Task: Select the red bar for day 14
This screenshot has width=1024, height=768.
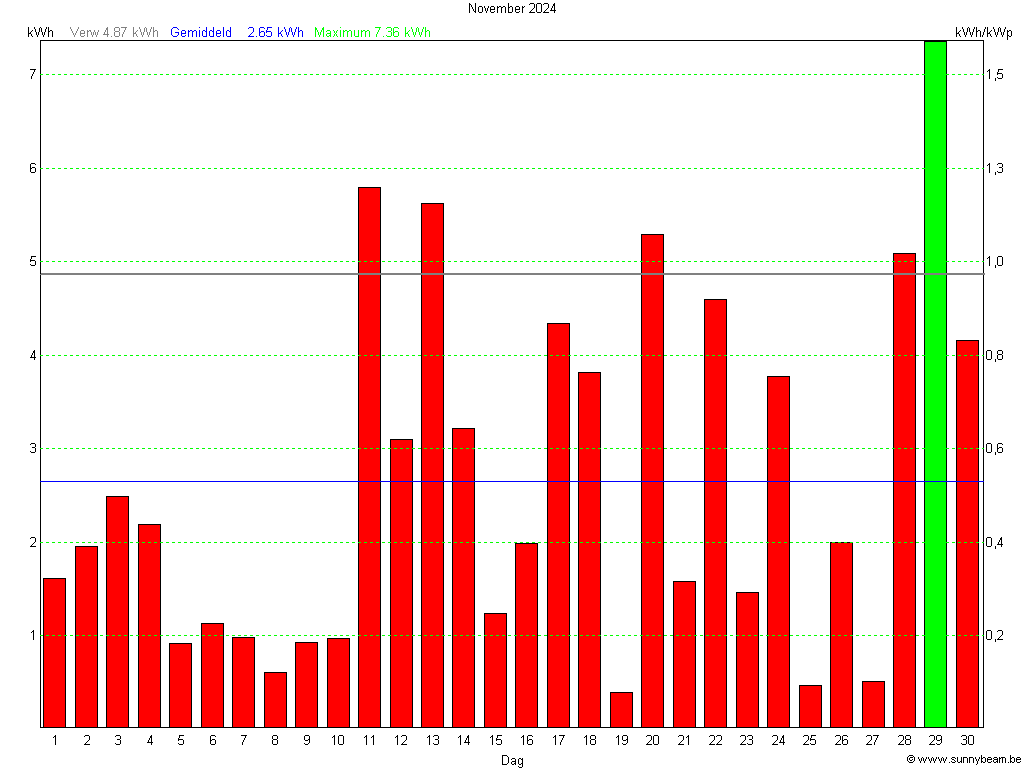Action: 463,578
